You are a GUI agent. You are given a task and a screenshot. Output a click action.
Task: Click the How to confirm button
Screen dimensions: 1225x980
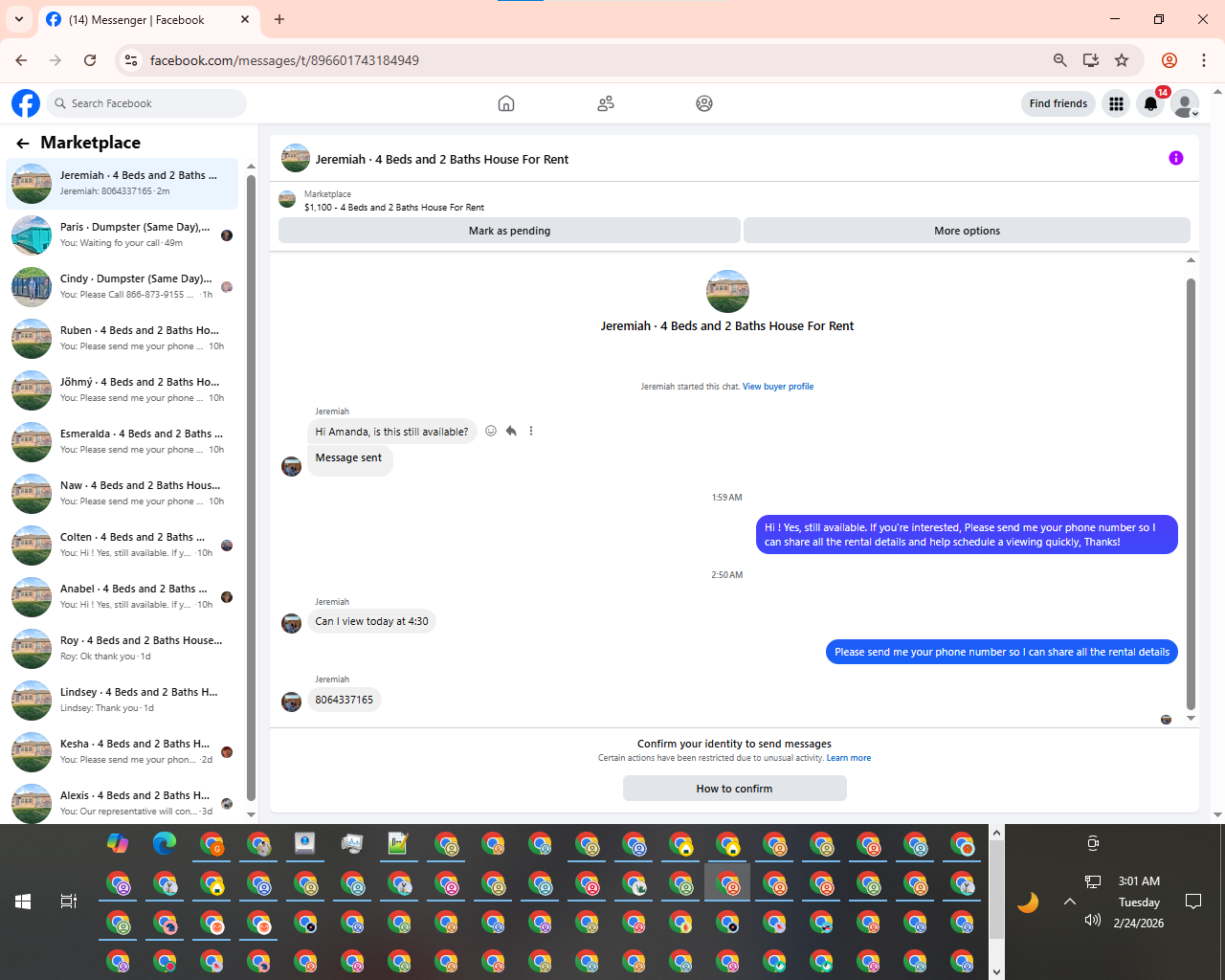tap(734, 789)
